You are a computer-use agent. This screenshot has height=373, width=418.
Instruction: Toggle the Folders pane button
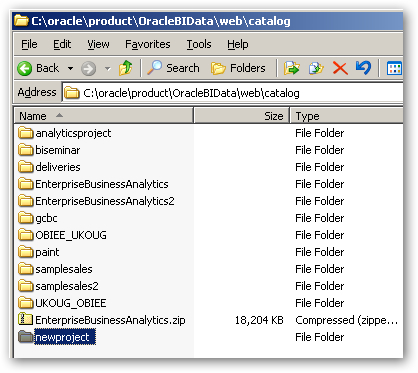(x=238, y=68)
